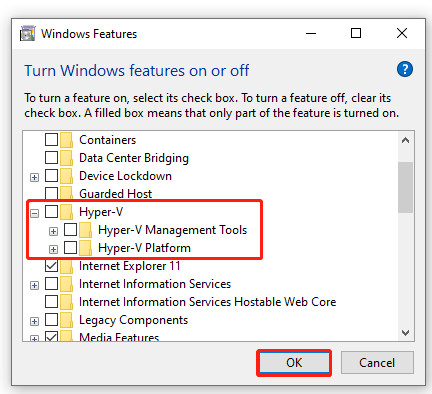Check the Data Center Bridging box
Image resolution: width=432 pixels, height=394 pixels.
(x=51, y=157)
